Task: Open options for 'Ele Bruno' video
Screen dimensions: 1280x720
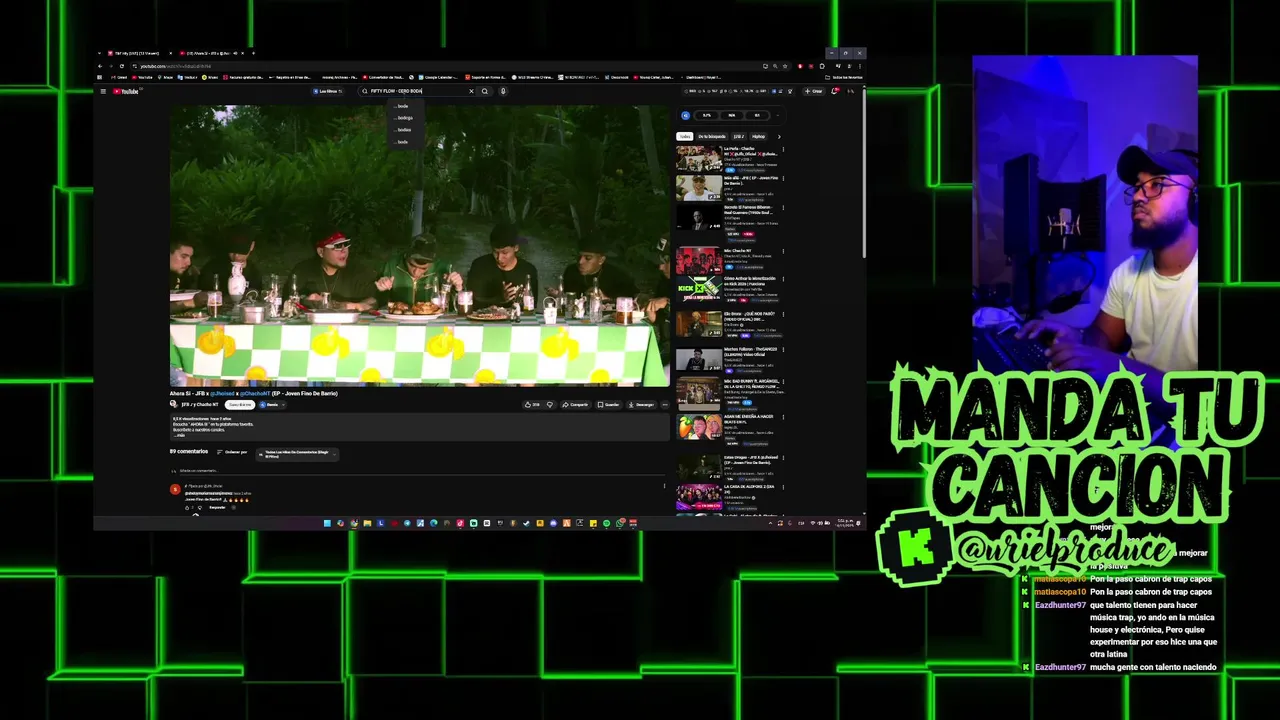Action: pyautogui.click(x=783, y=314)
